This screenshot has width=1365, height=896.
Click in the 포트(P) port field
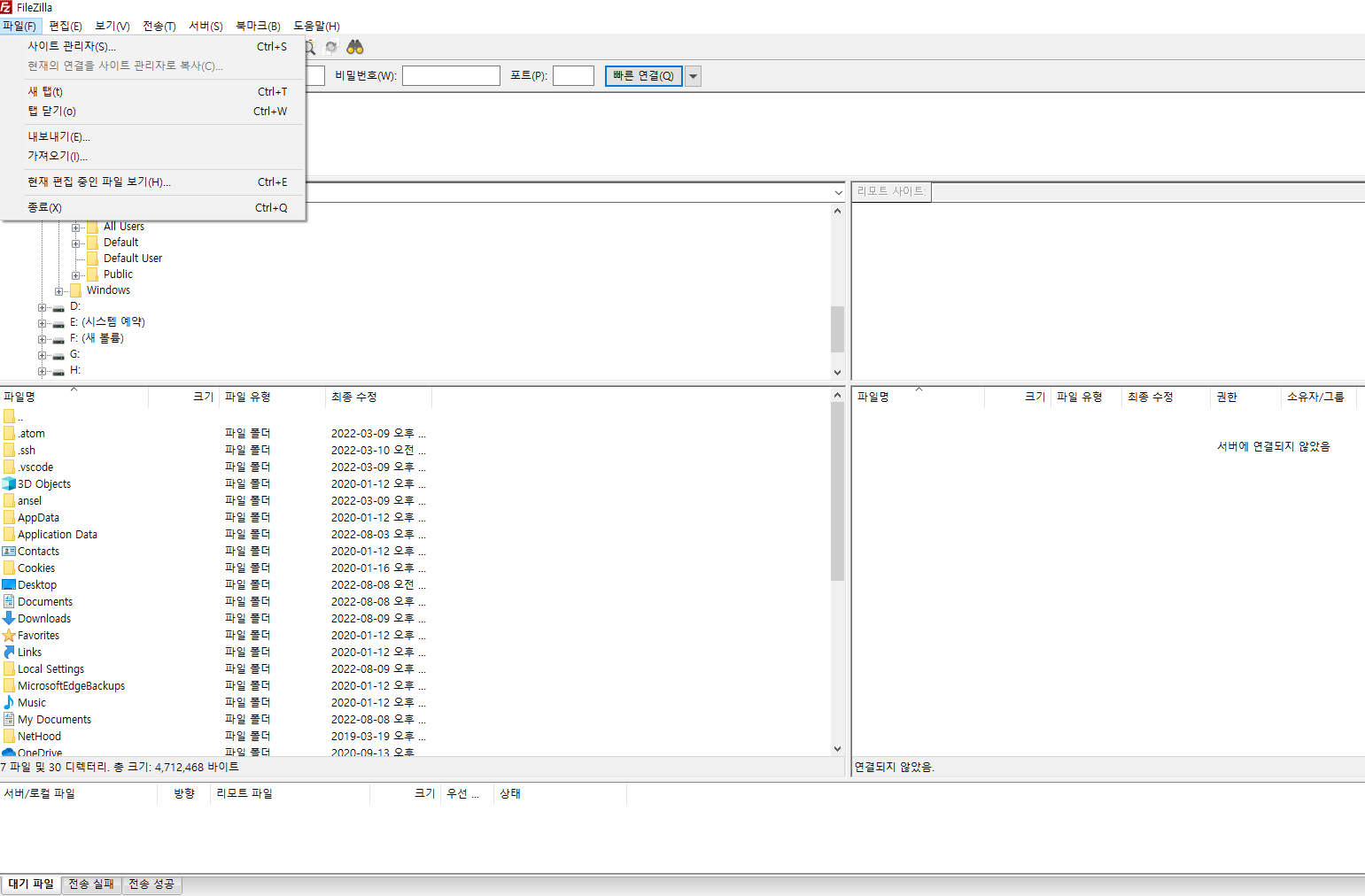(x=573, y=76)
